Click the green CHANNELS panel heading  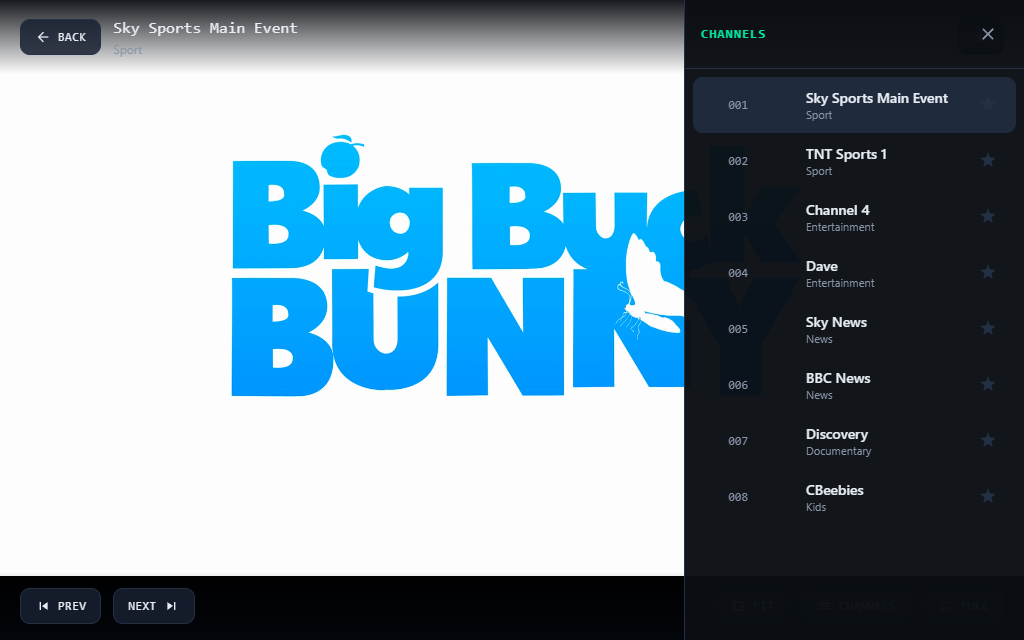(733, 34)
